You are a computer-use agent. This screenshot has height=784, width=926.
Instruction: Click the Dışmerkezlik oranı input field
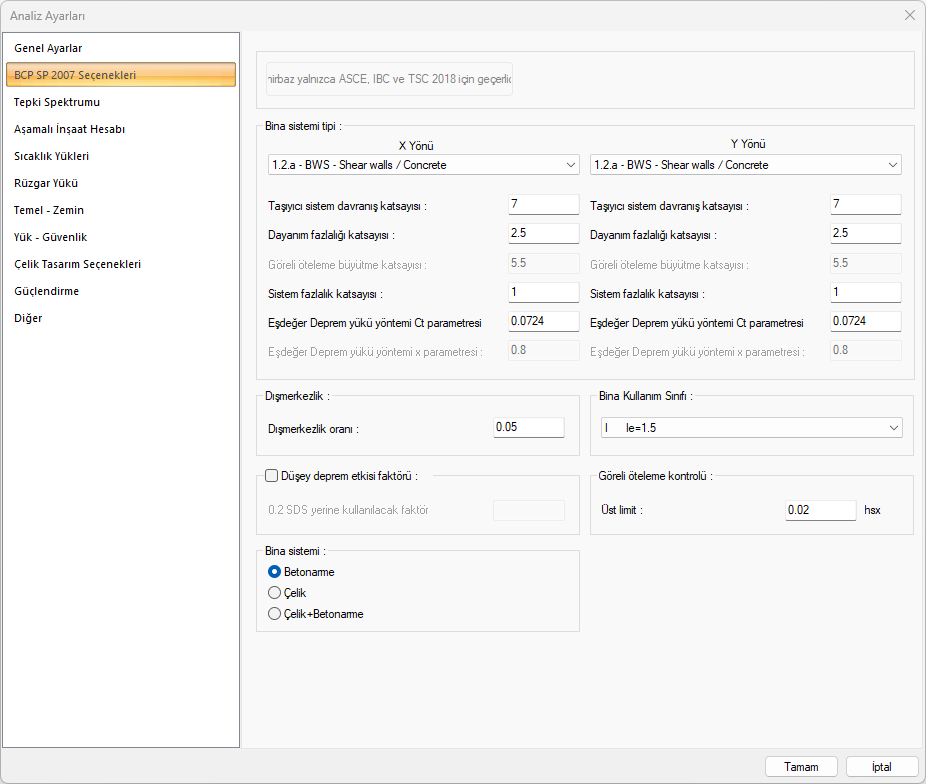[529, 428]
